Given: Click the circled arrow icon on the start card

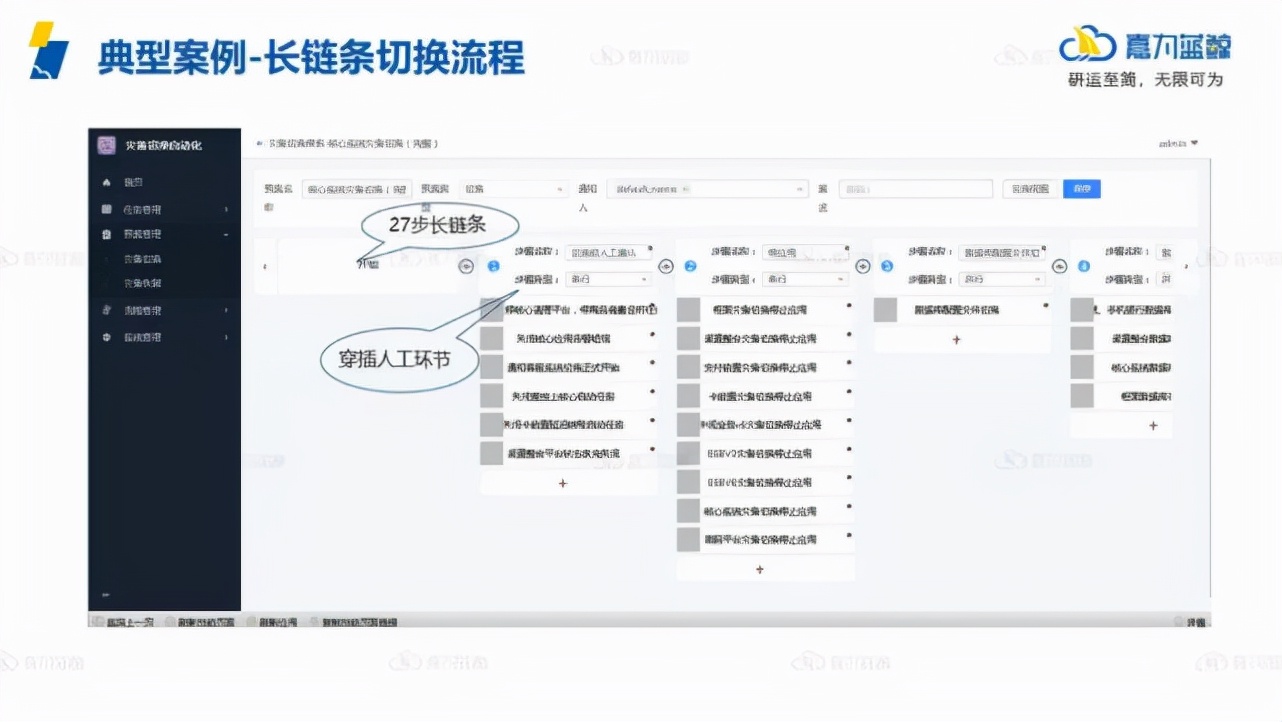Looking at the screenshot, I should pyautogui.click(x=465, y=266).
